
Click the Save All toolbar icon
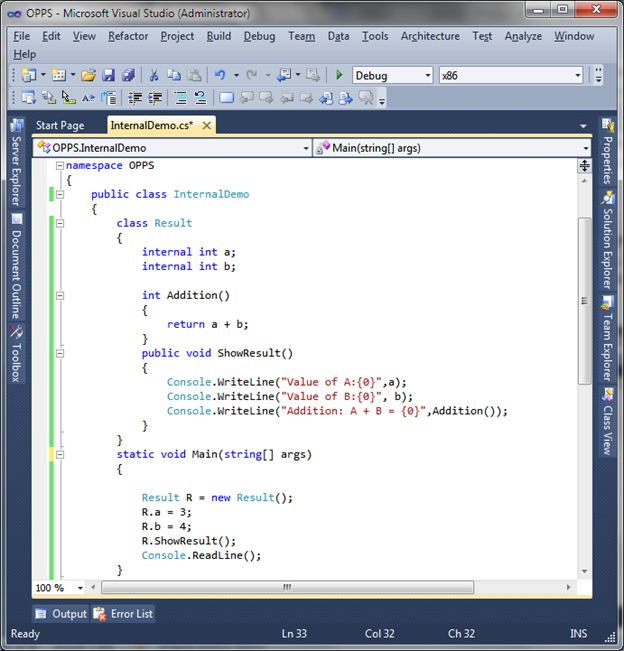point(128,75)
